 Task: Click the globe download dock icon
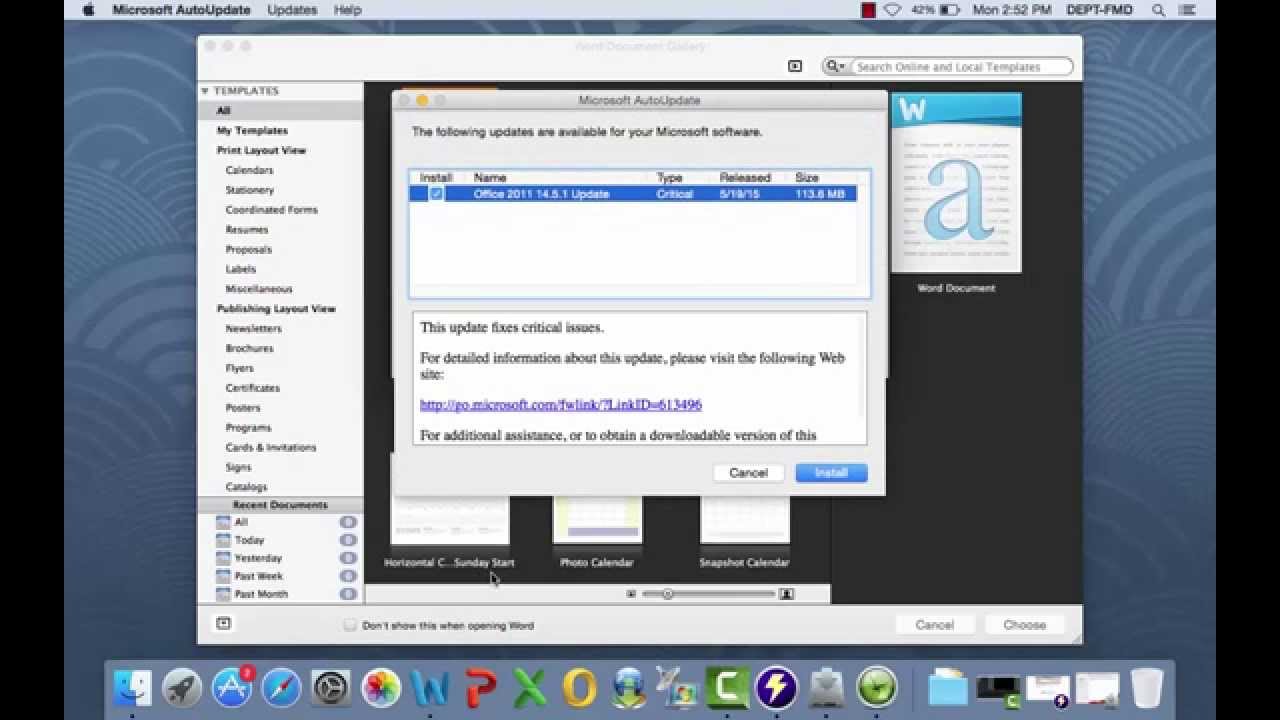click(629, 687)
